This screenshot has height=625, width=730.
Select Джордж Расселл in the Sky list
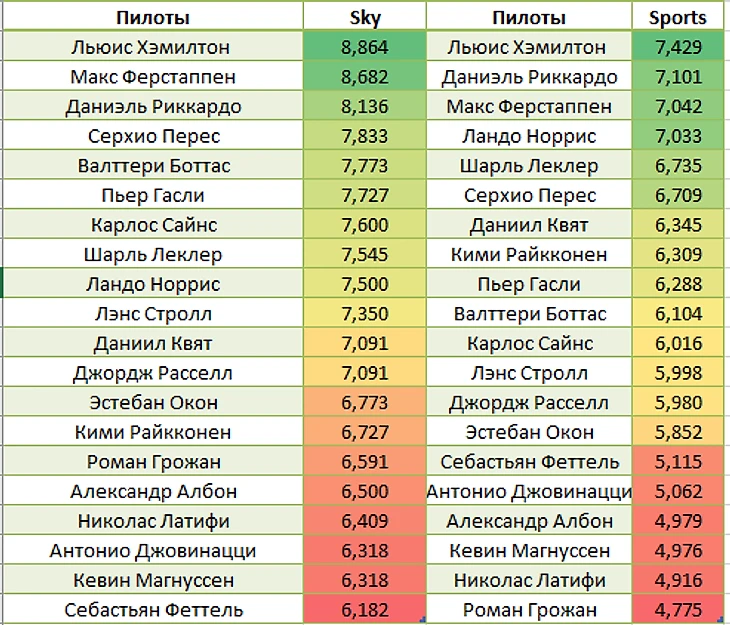[153, 373]
